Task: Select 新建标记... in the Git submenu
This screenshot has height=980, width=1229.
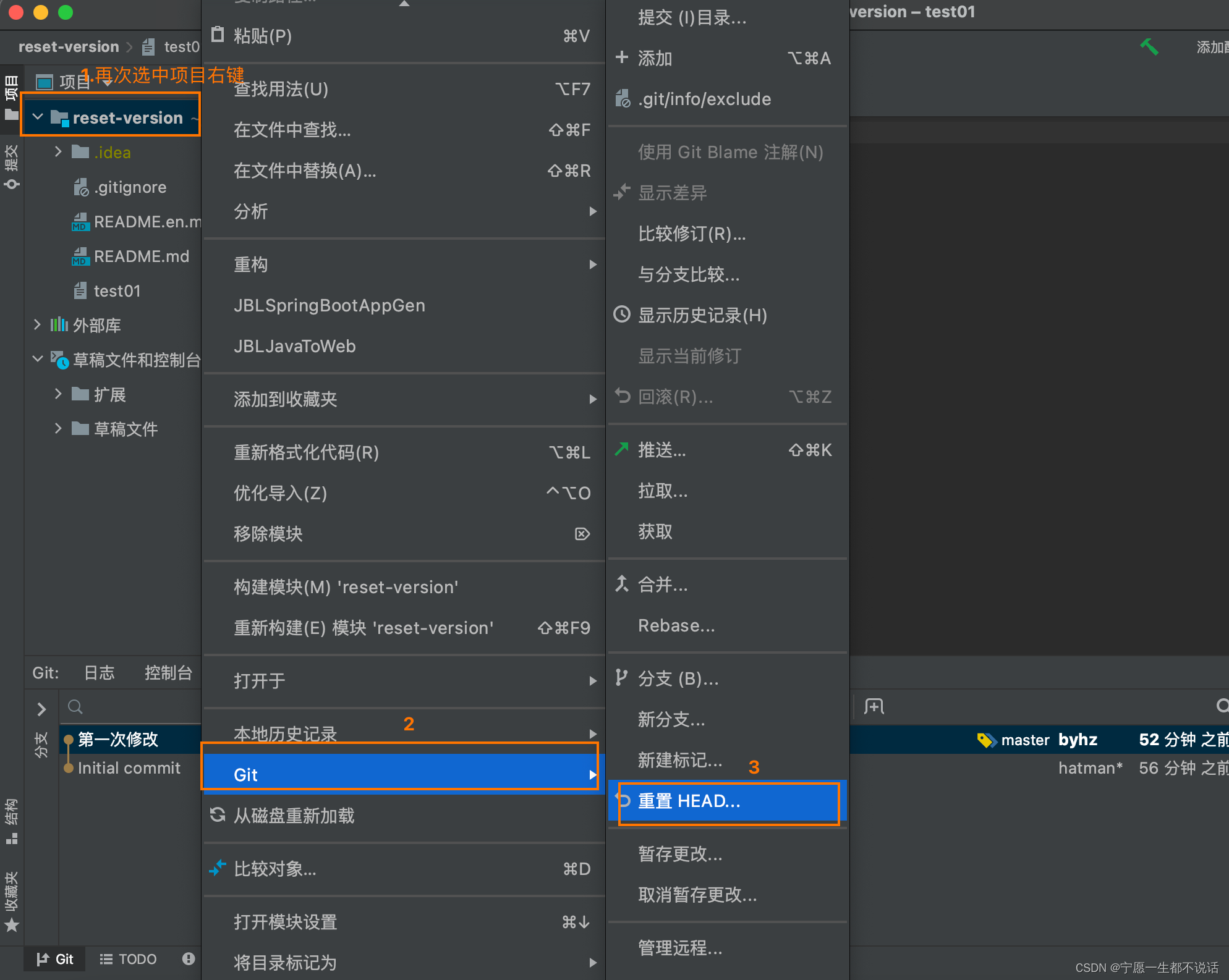Action: 727,760
